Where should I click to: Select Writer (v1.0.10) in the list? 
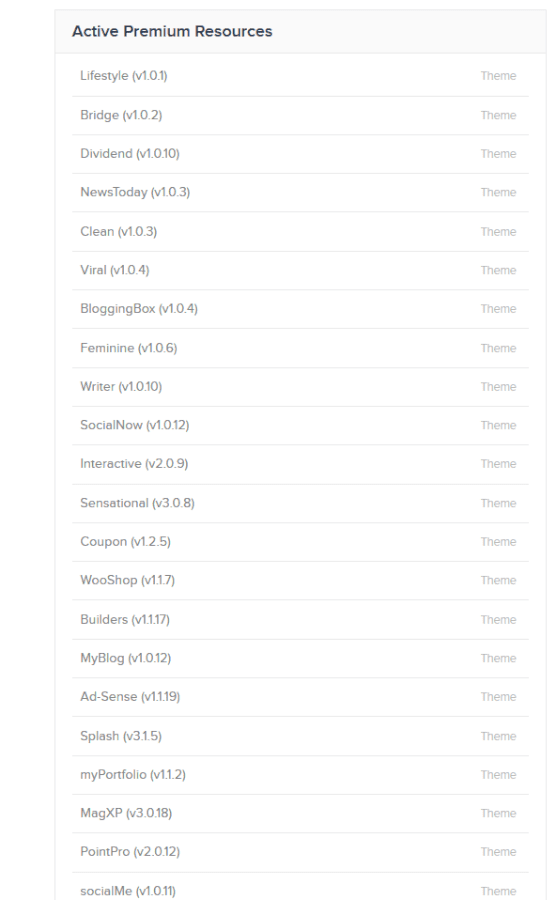pos(300,387)
